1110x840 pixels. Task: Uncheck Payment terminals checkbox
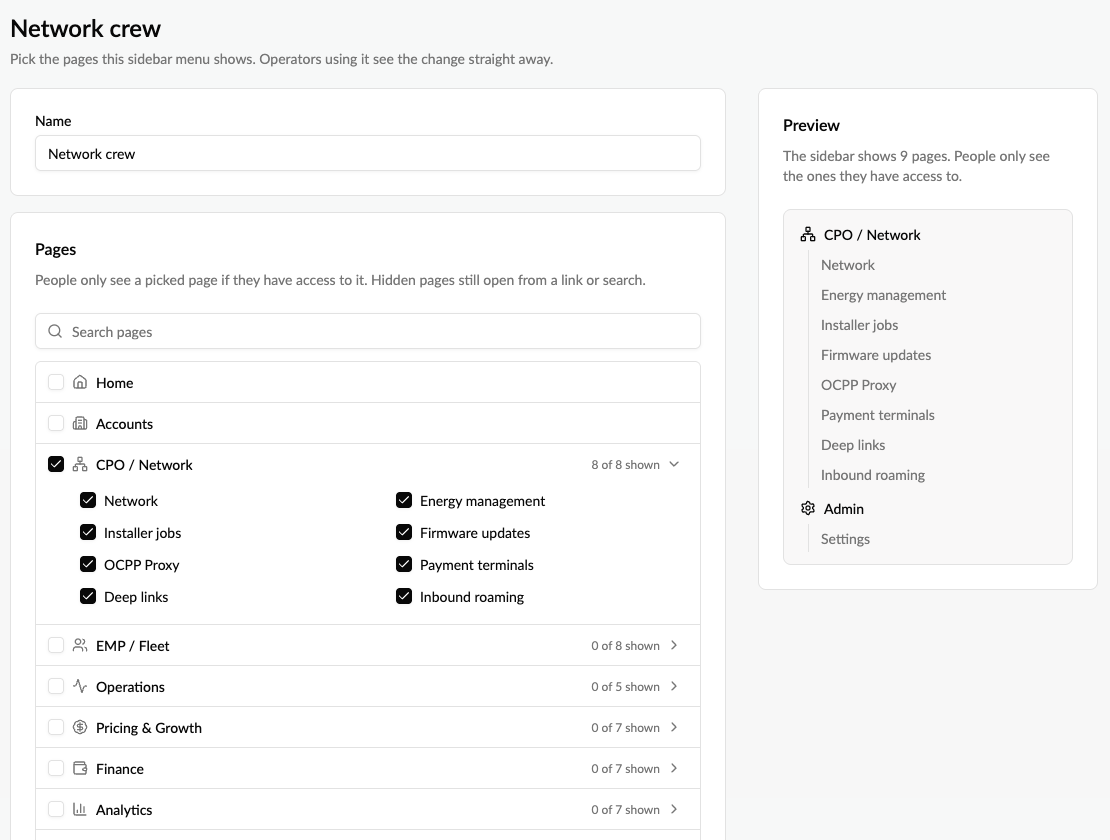[x=404, y=564]
